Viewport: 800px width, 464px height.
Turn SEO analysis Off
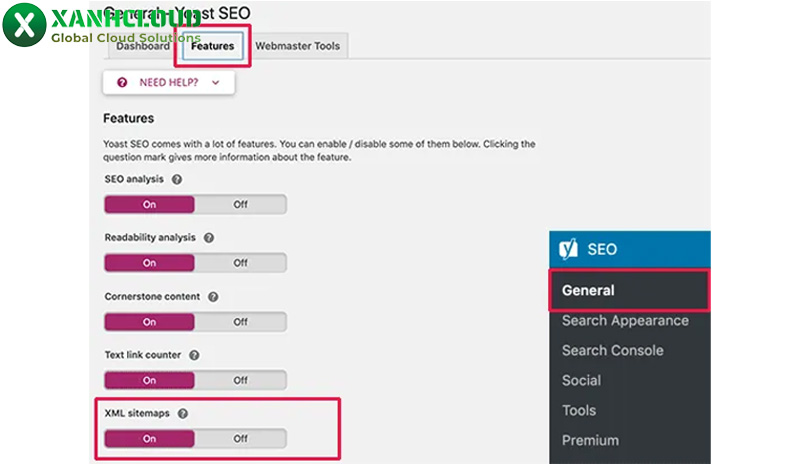pos(240,205)
